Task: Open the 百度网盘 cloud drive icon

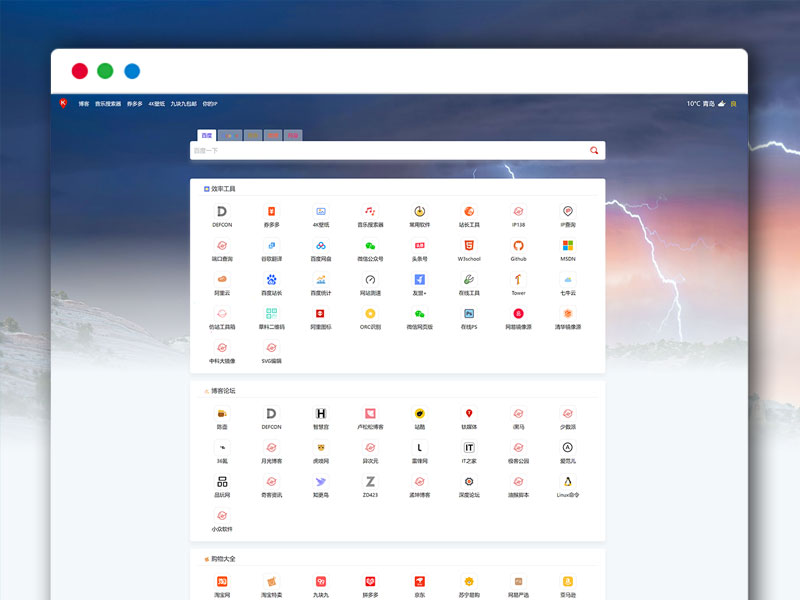Action: 321,246
